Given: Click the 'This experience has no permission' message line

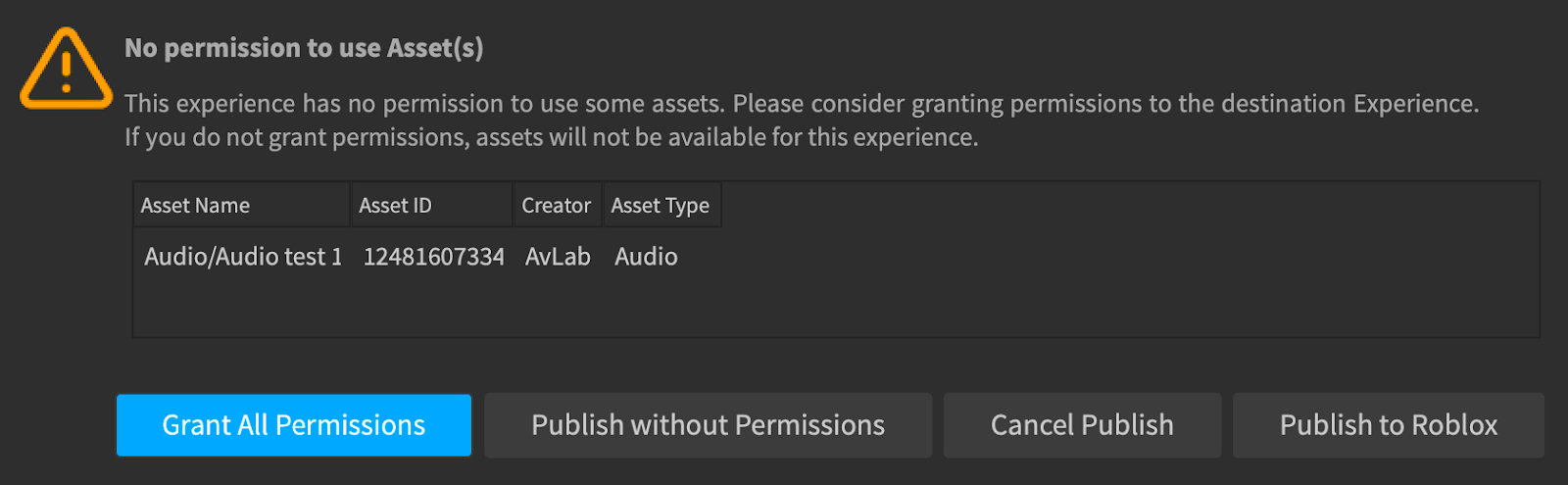Looking at the screenshot, I should (802, 104).
